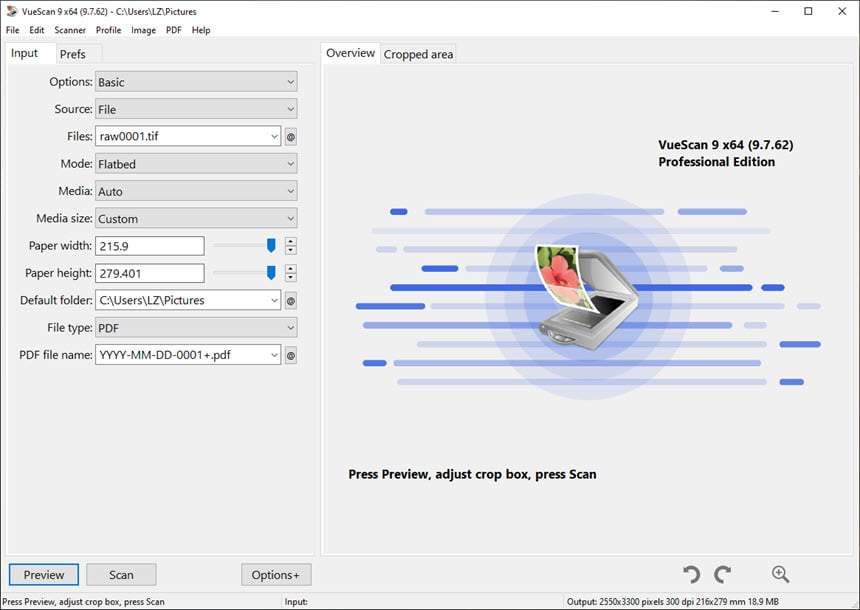Open the File type dropdown showing PDF
The height and width of the screenshot is (610, 860).
tap(196, 327)
